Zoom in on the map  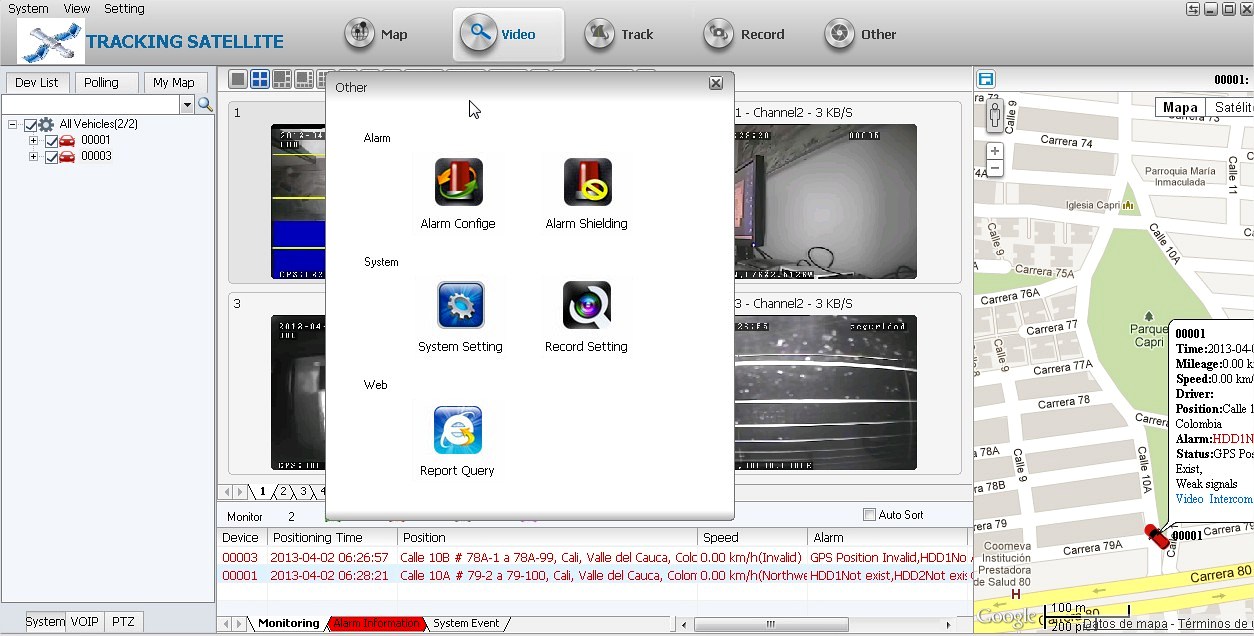pos(994,151)
